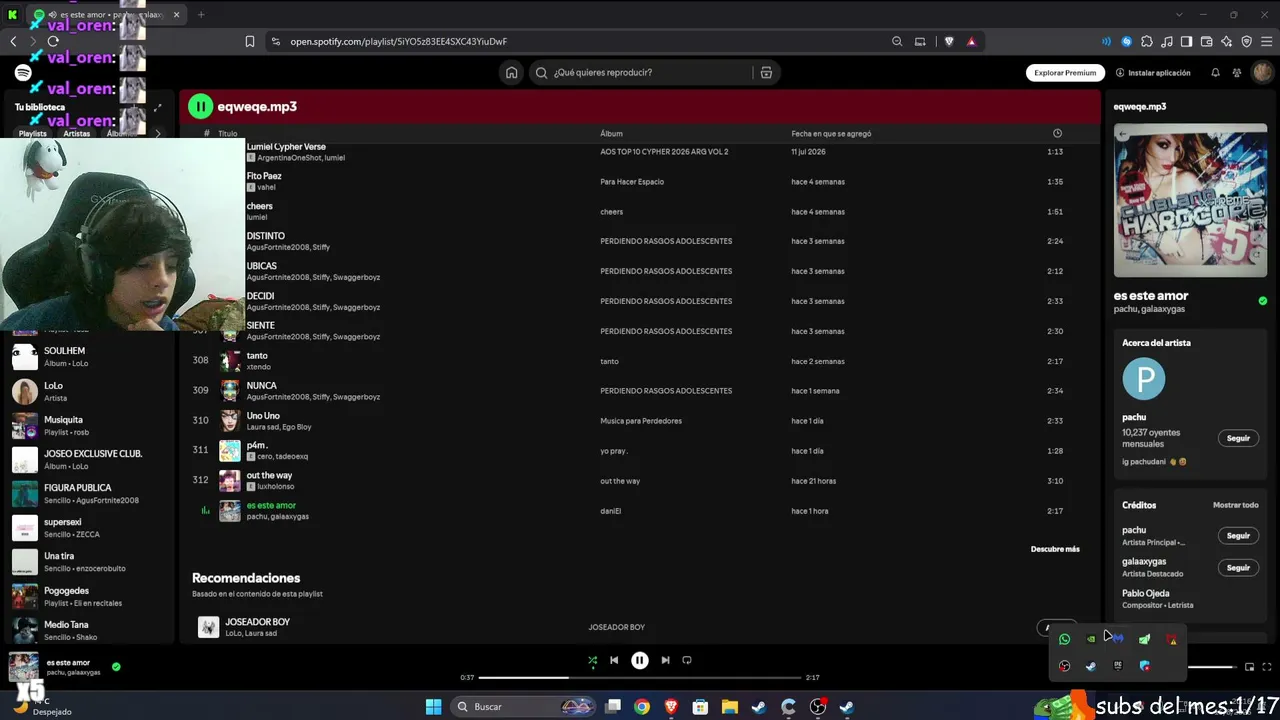Screen dimensions: 1280x720
Task: Open the browser hamburger menu
Action: (1267, 41)
